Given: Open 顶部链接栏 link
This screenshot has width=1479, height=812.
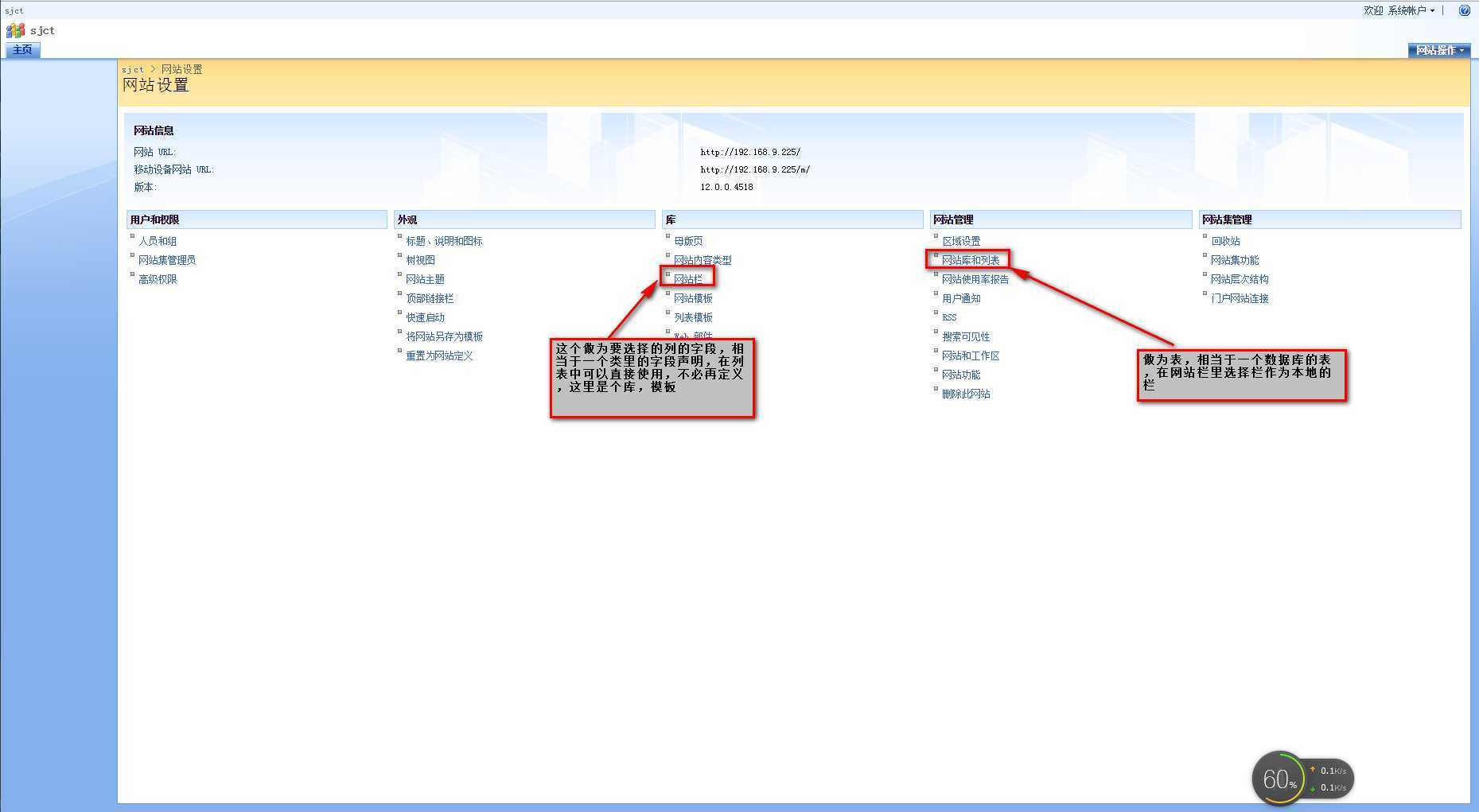Looking at the screenshot, I should (x=430, y=298).
